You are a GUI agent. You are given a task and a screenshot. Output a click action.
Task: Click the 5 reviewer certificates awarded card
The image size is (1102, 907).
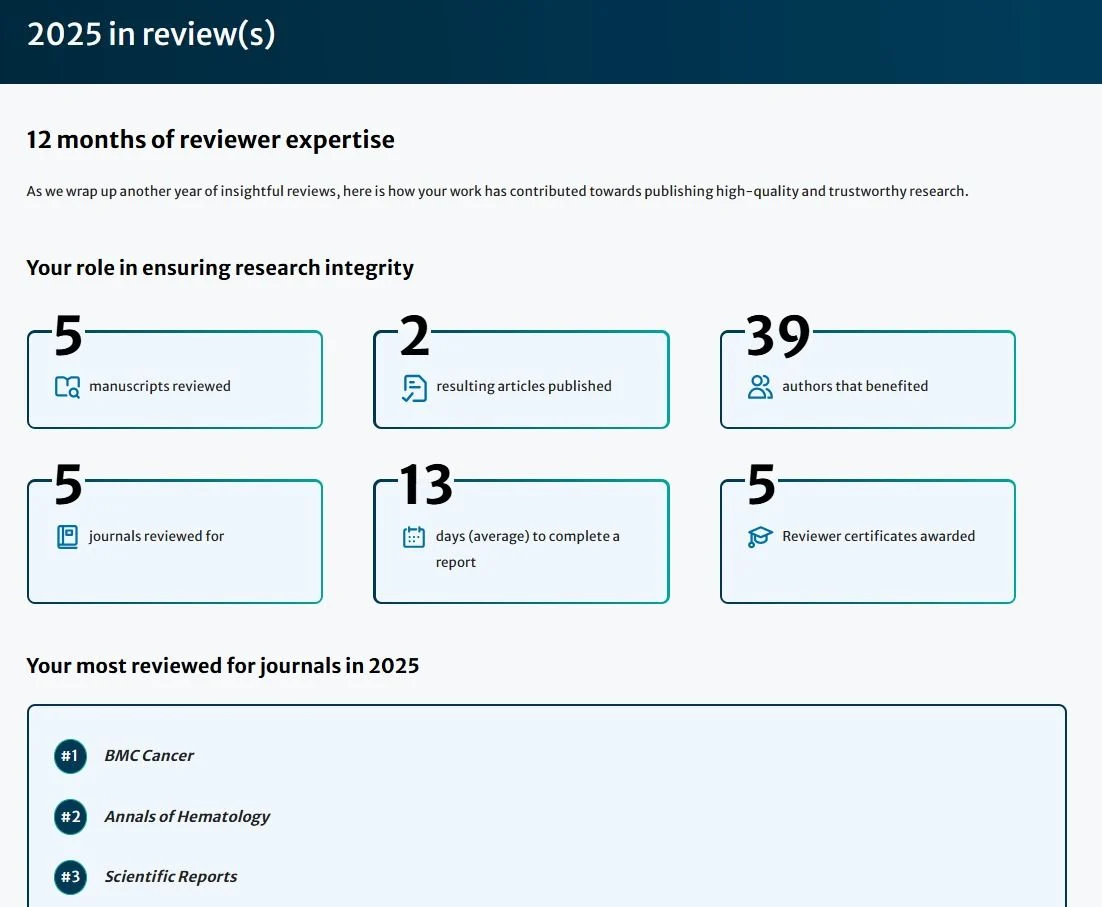[867, 542]
